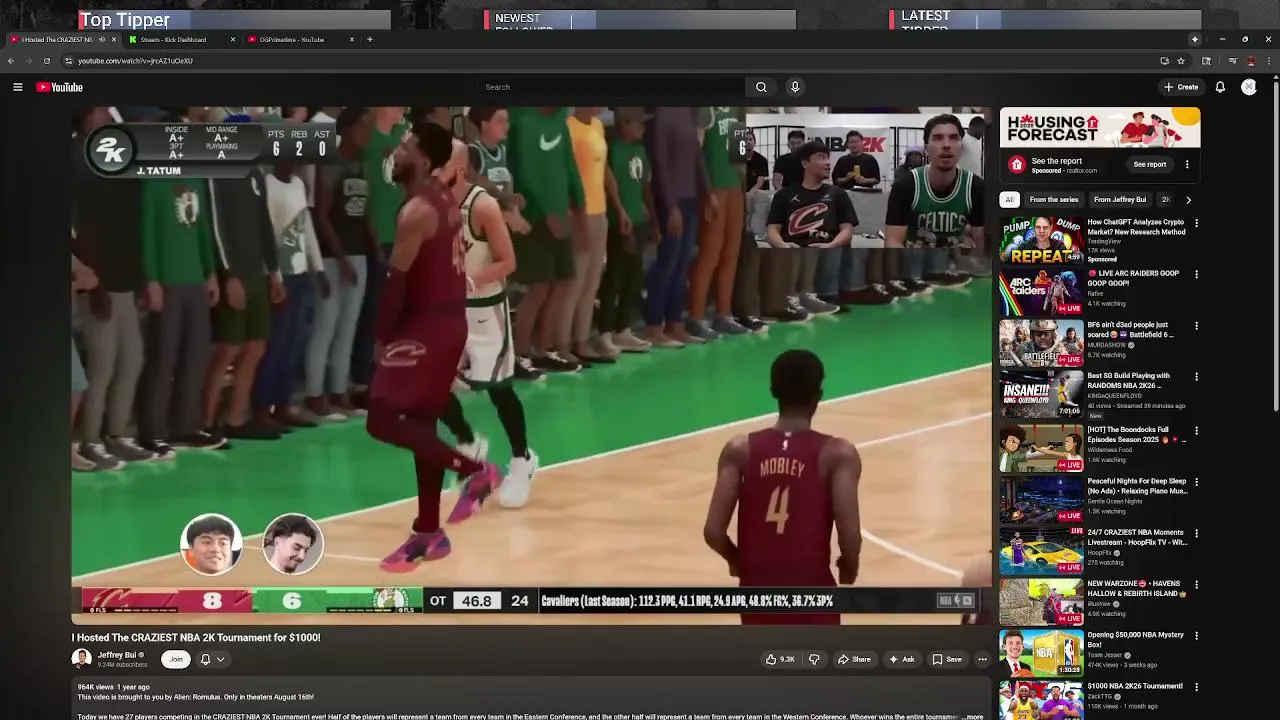
Task: Open the $1000 NBA 2K26 Tournament video title
Action: pyautogui.click(x=1135, y=686)
